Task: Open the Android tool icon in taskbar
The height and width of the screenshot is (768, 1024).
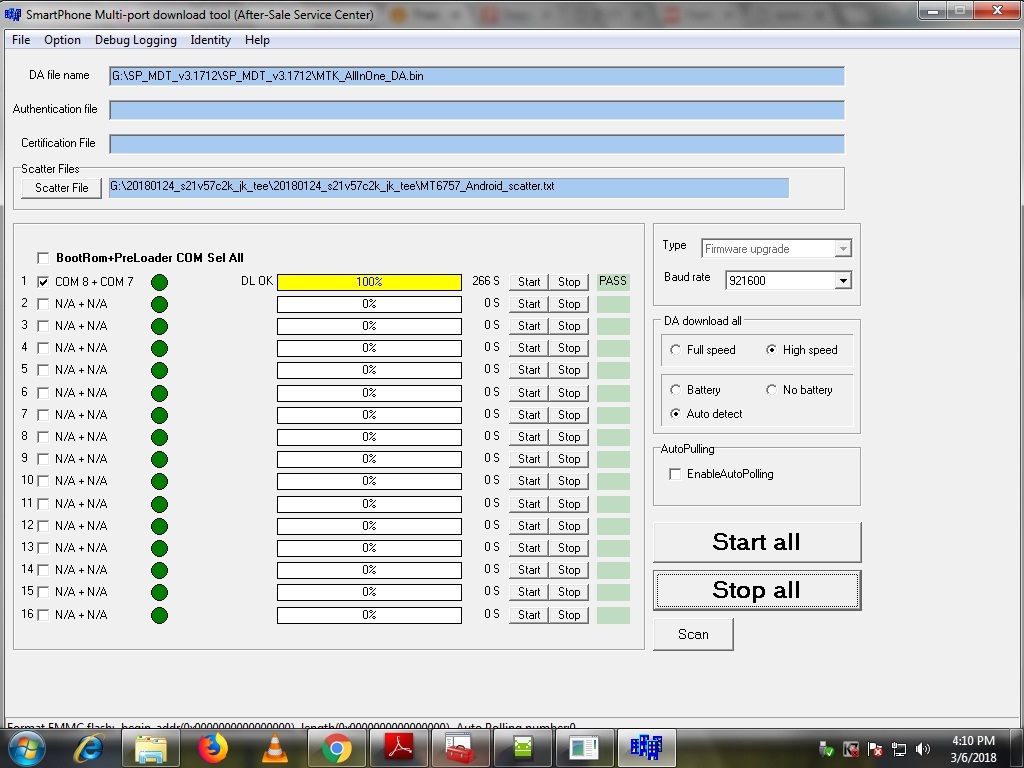Action: tap(522, 747)
